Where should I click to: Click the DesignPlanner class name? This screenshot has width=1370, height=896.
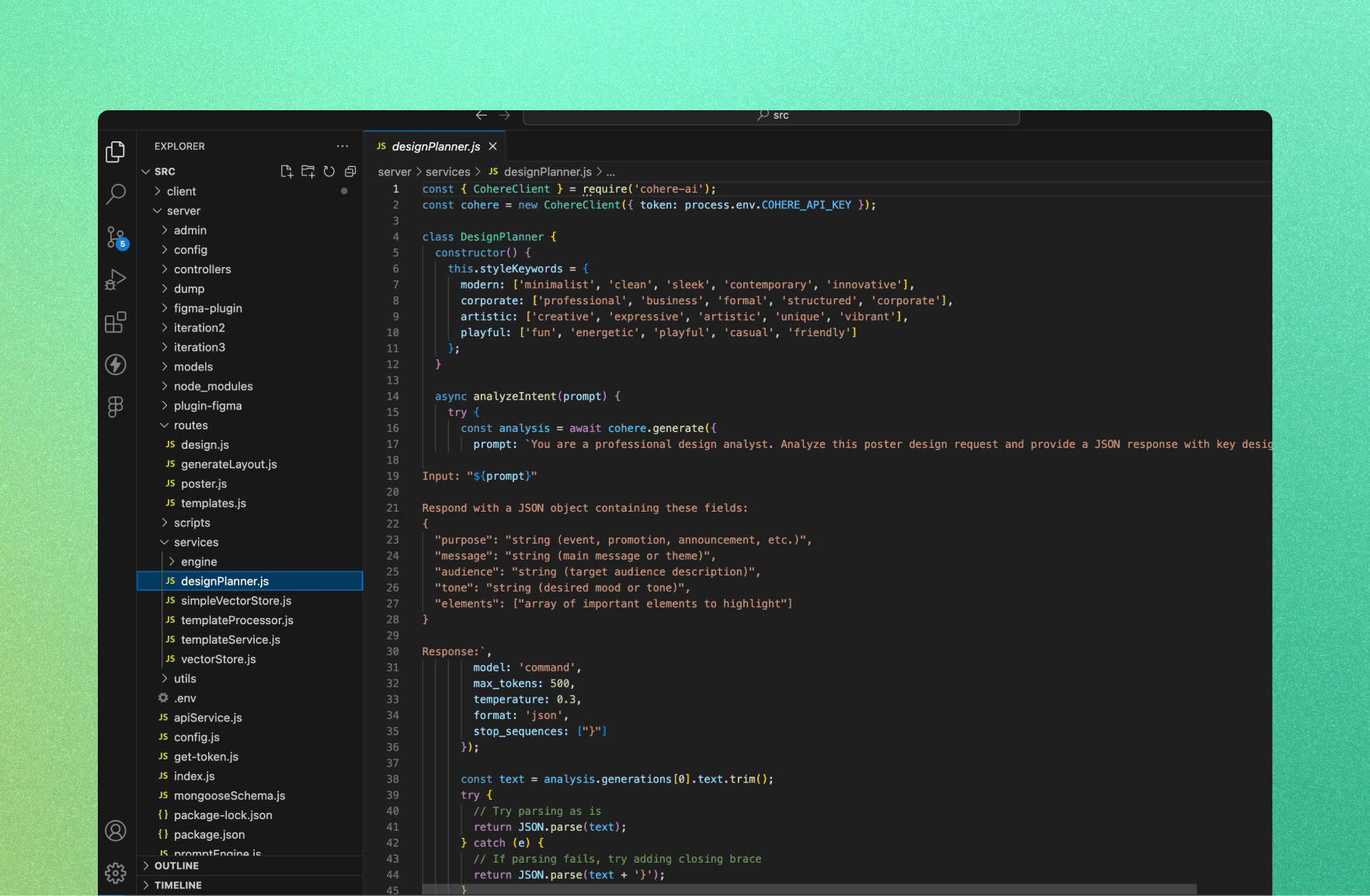click(x=502, y=237)
